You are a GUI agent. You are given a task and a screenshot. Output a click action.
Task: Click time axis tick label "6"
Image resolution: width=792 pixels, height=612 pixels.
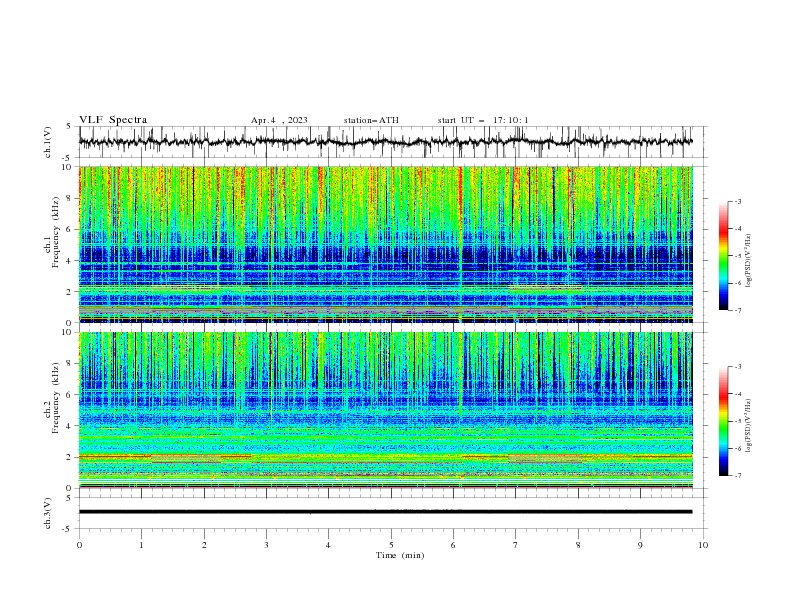(x=453, y=545)
